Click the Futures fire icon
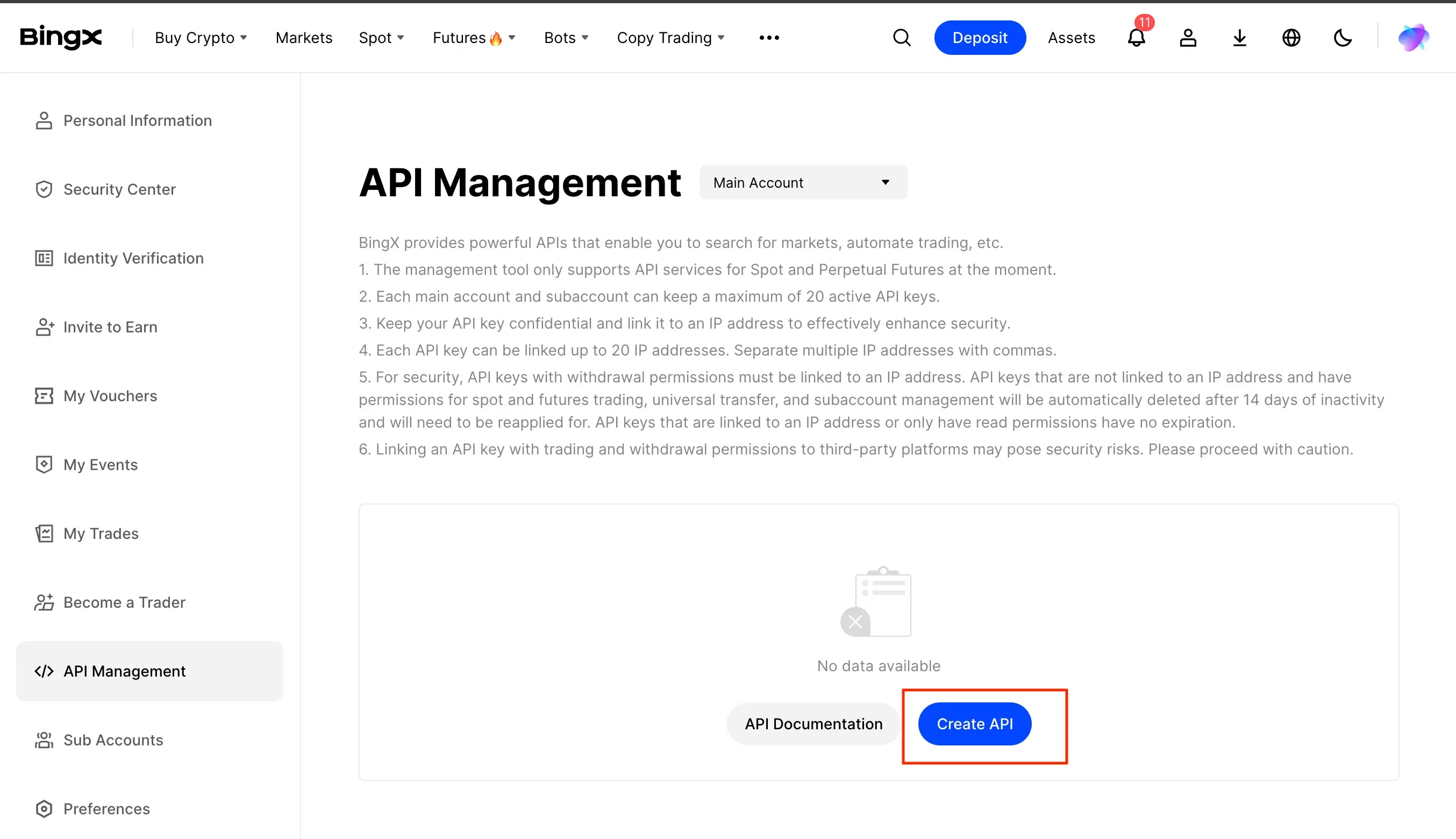Viewport: 1456px width, 839px height. click(x=495, y=38)
